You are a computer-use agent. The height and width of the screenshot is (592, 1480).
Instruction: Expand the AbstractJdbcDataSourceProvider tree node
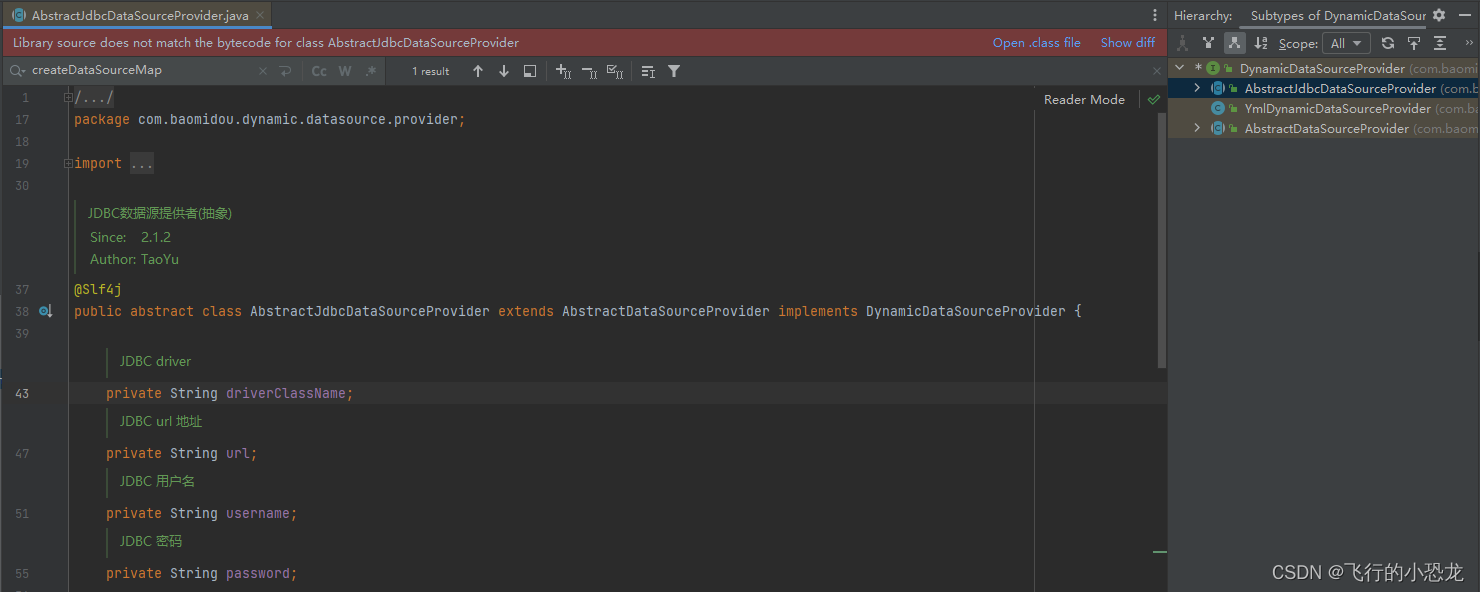click(1196, 88)
